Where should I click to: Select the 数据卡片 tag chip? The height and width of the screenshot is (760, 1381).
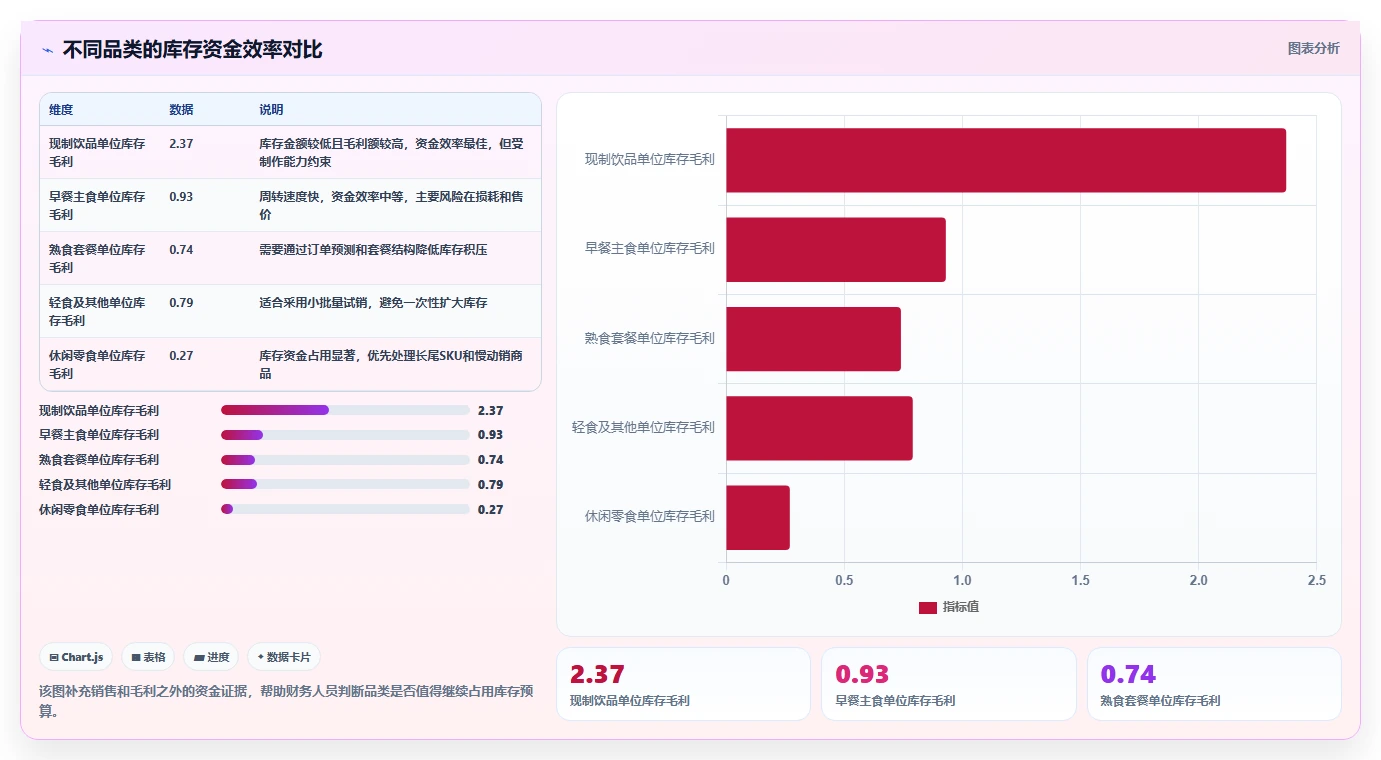(x=284, y=657)
